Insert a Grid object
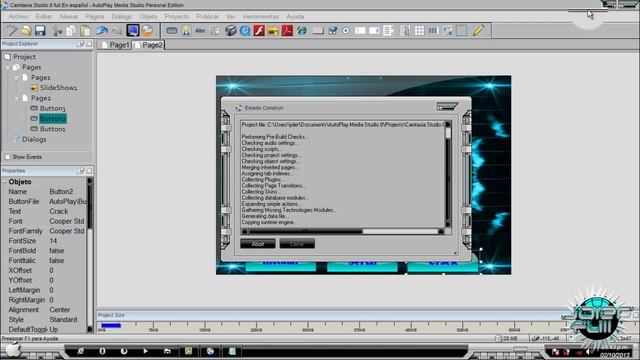The image size is (640, 360). coord(419,31)
